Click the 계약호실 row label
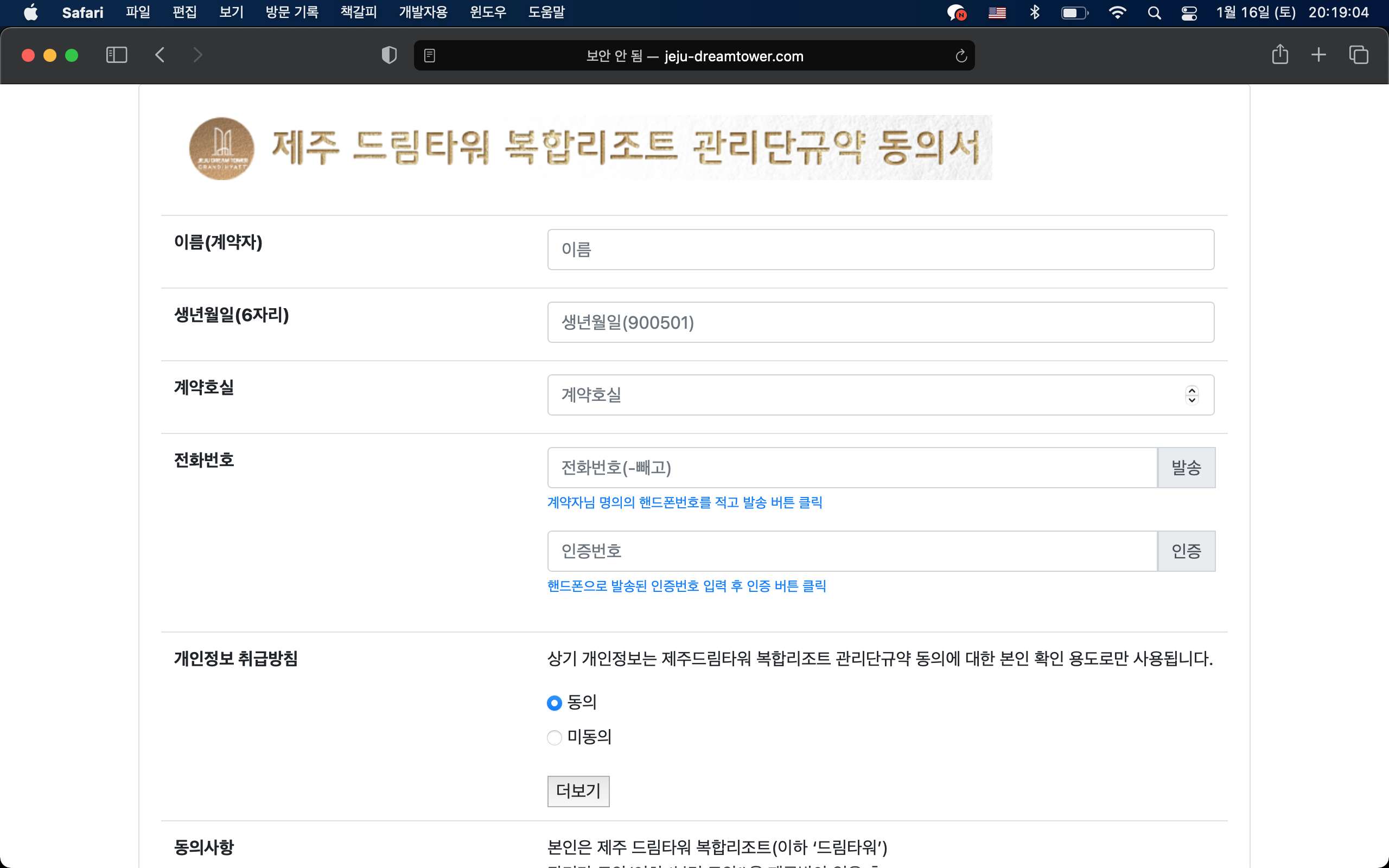 pos(204,387)
